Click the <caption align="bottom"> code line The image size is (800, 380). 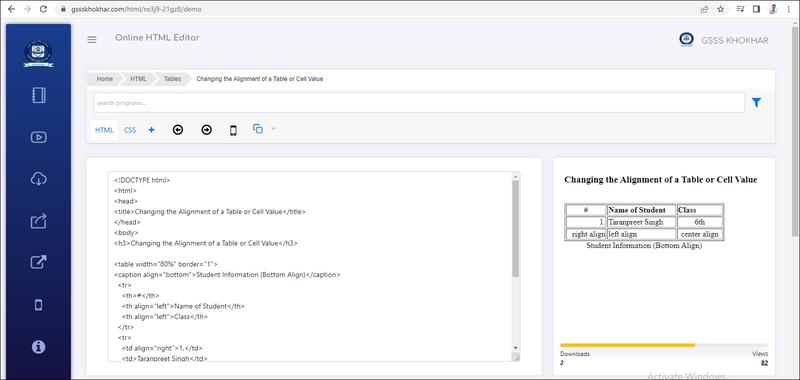227,274
